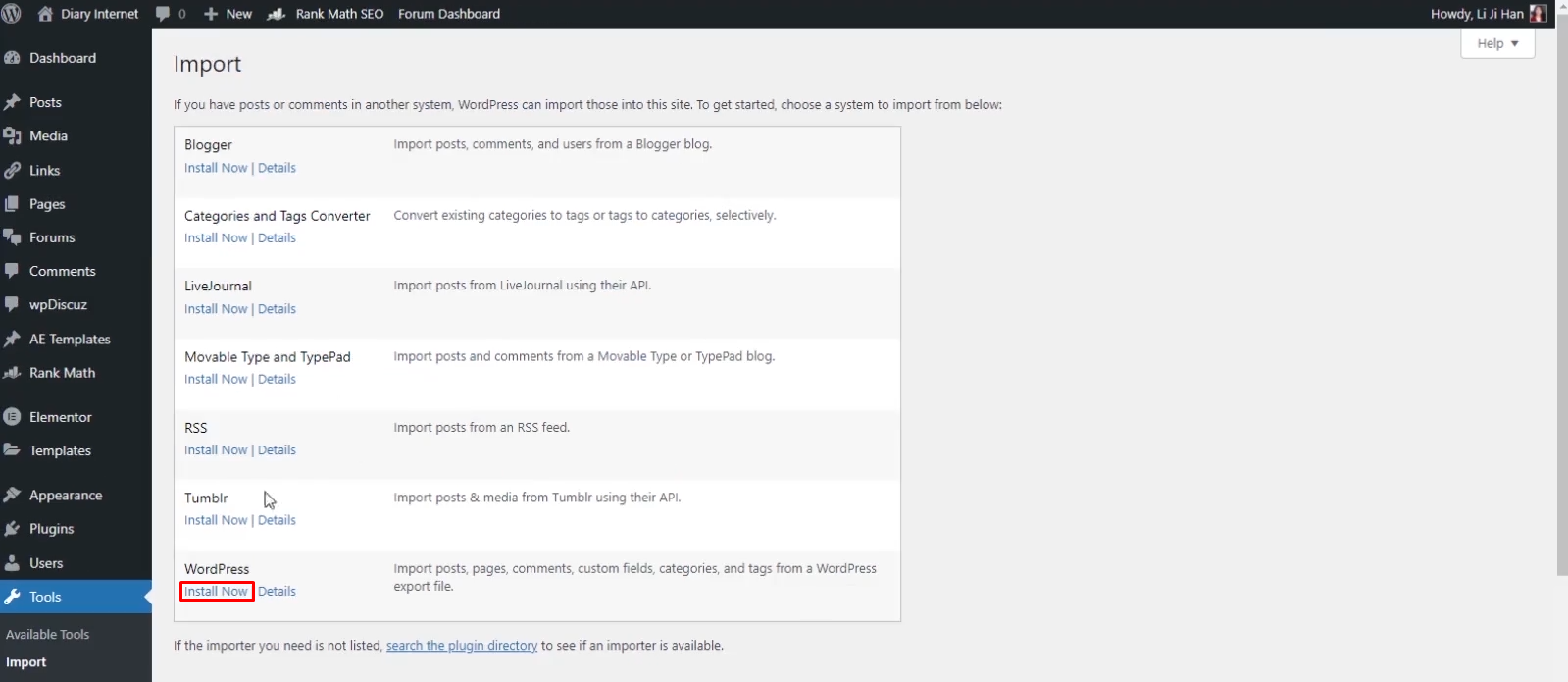Expand the Help dropdown tab
Screen dimensions: 1568x682
point(1497,43)
